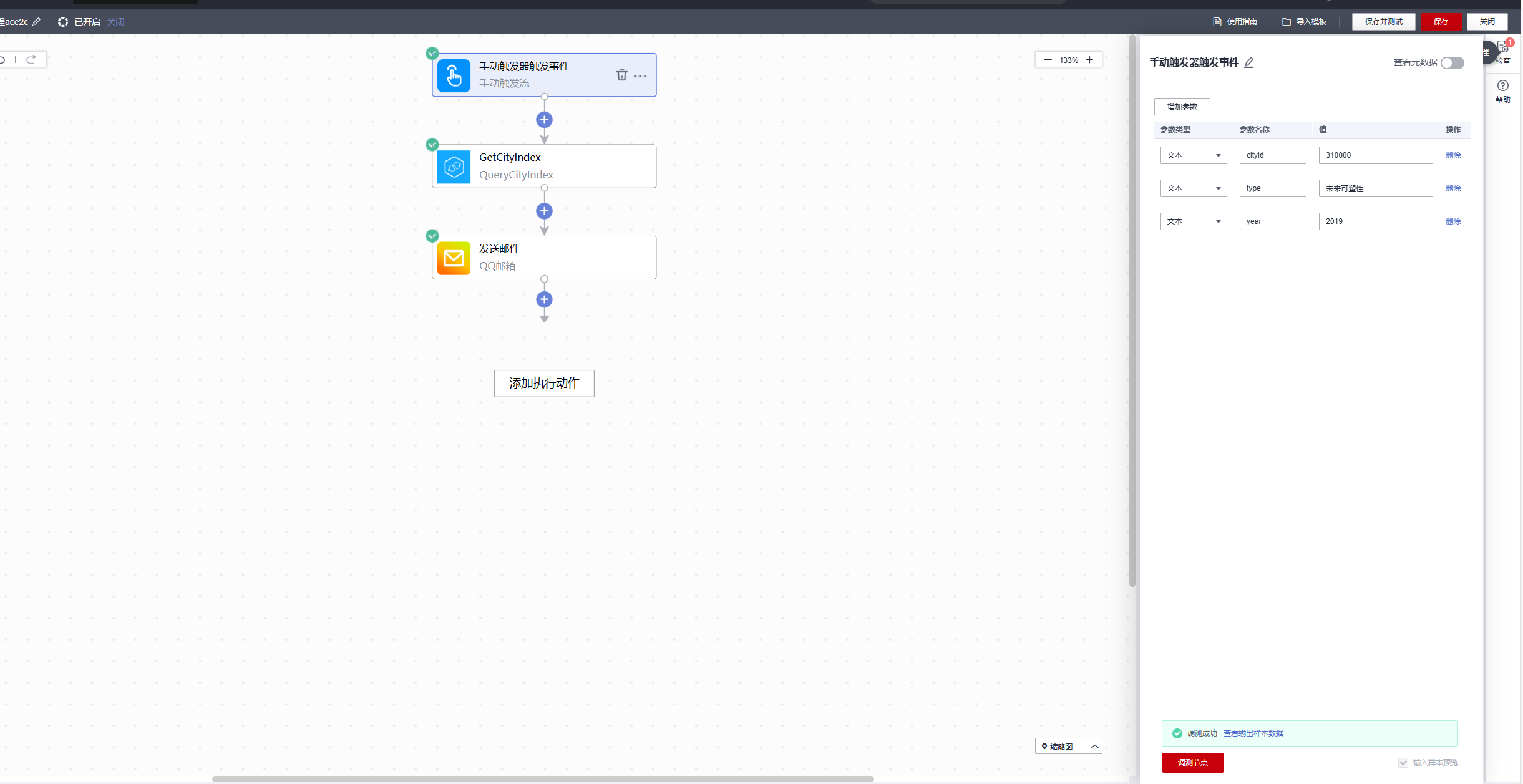Open the type dropdown for cityid row
Viewport: 1523px width, 784px height.
1193,155
